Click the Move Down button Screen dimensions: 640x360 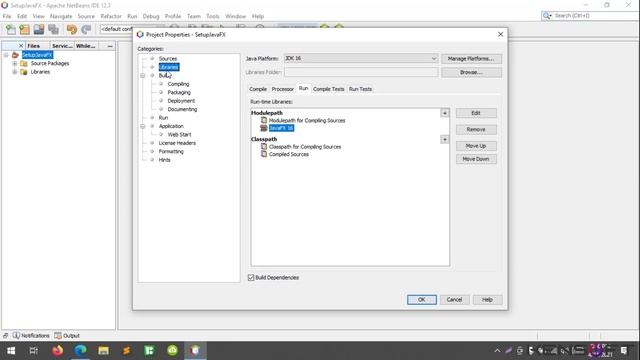[476, 159]
